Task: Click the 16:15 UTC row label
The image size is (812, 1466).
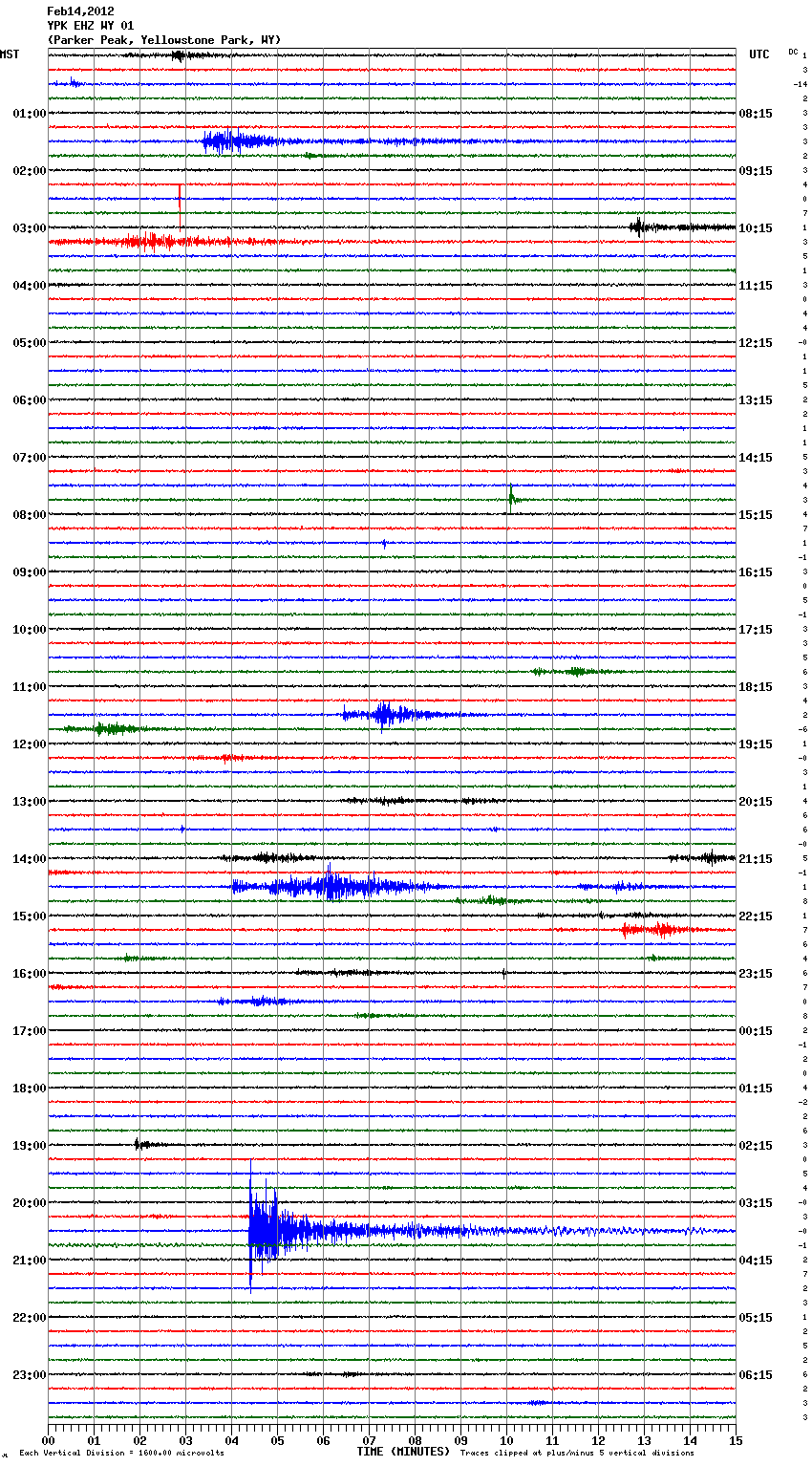Action: click(x=756, y=572)
